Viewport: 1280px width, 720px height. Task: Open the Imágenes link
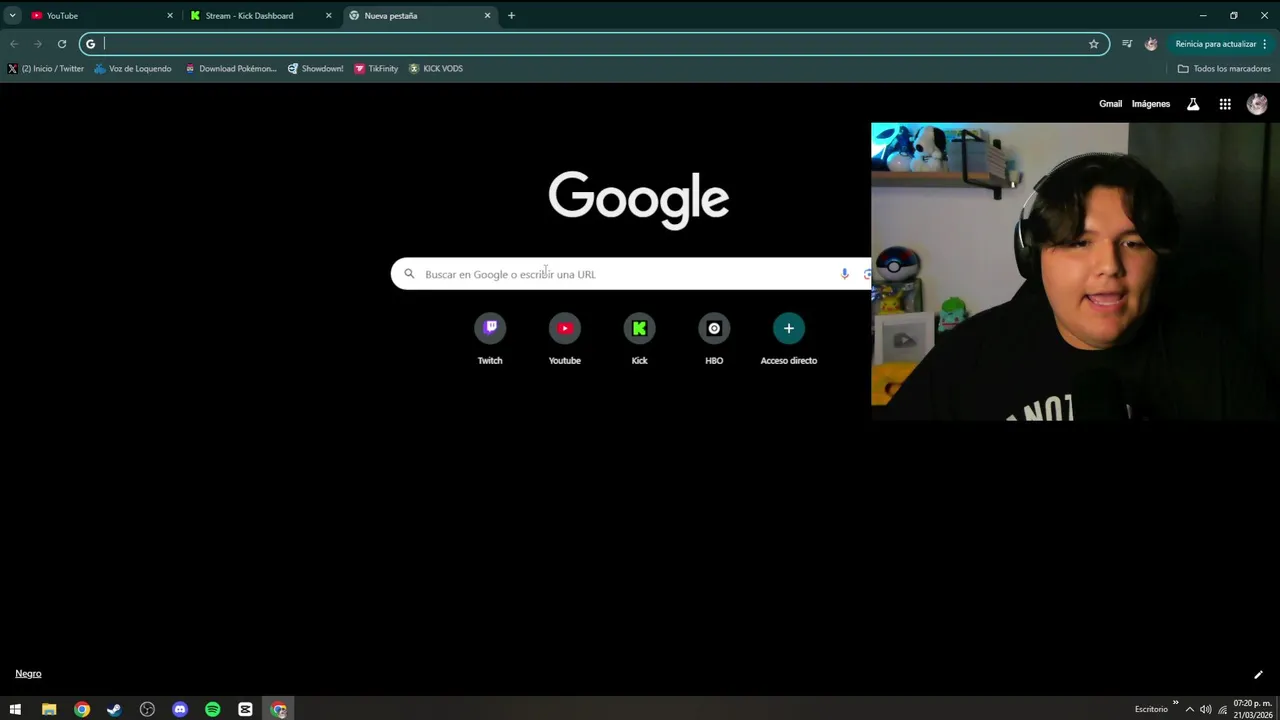1151,104
